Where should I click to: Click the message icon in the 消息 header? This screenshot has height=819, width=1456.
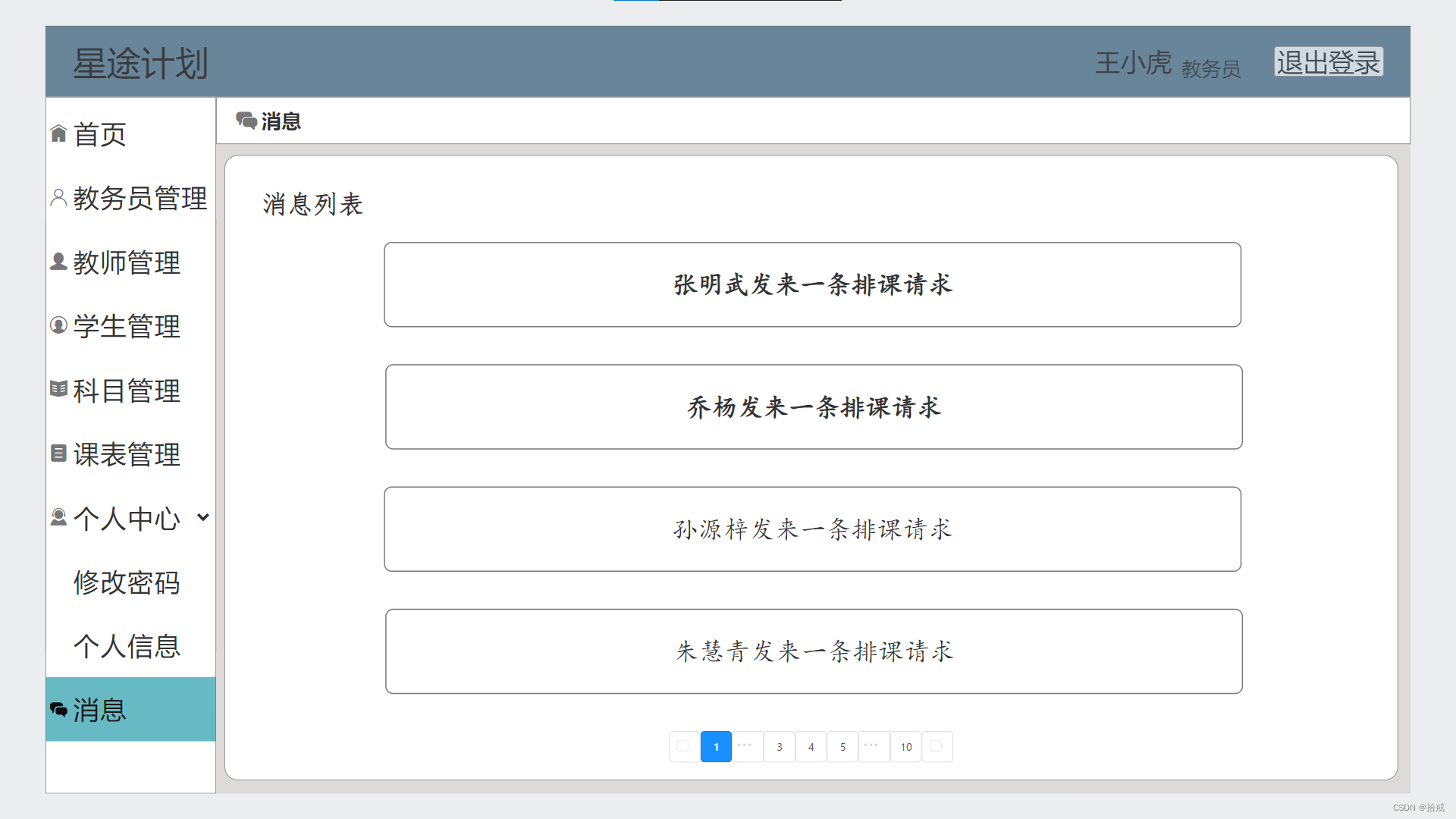(246, 121)
